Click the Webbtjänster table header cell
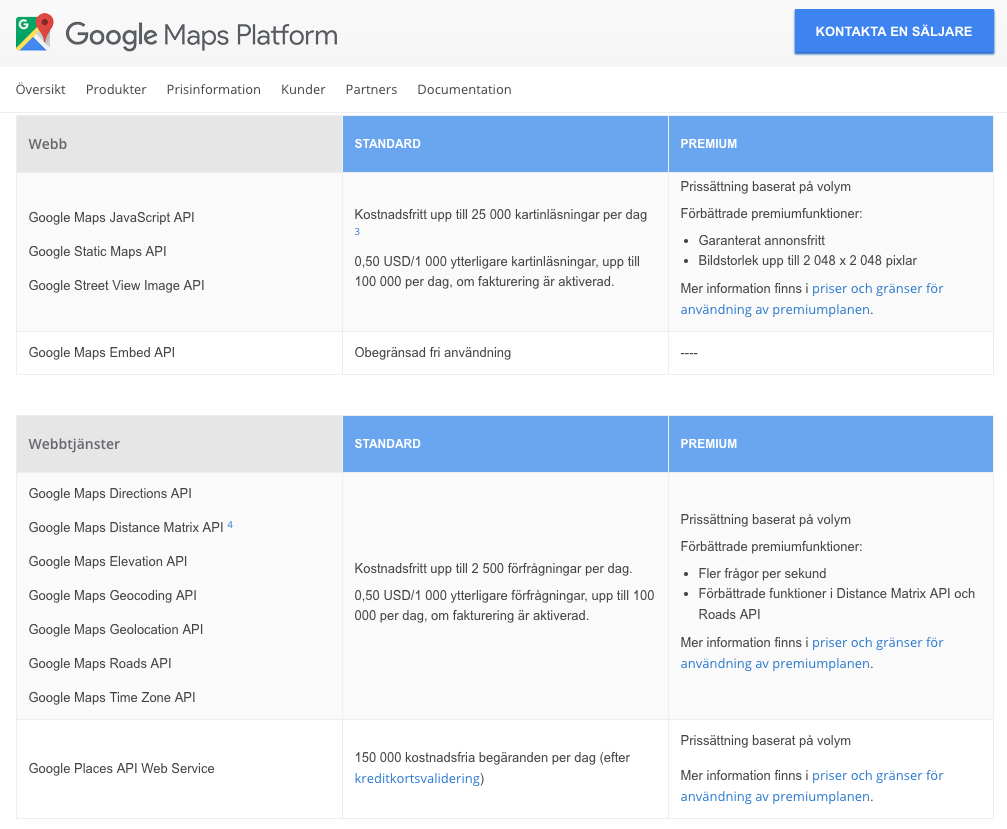 click(179, 444)
